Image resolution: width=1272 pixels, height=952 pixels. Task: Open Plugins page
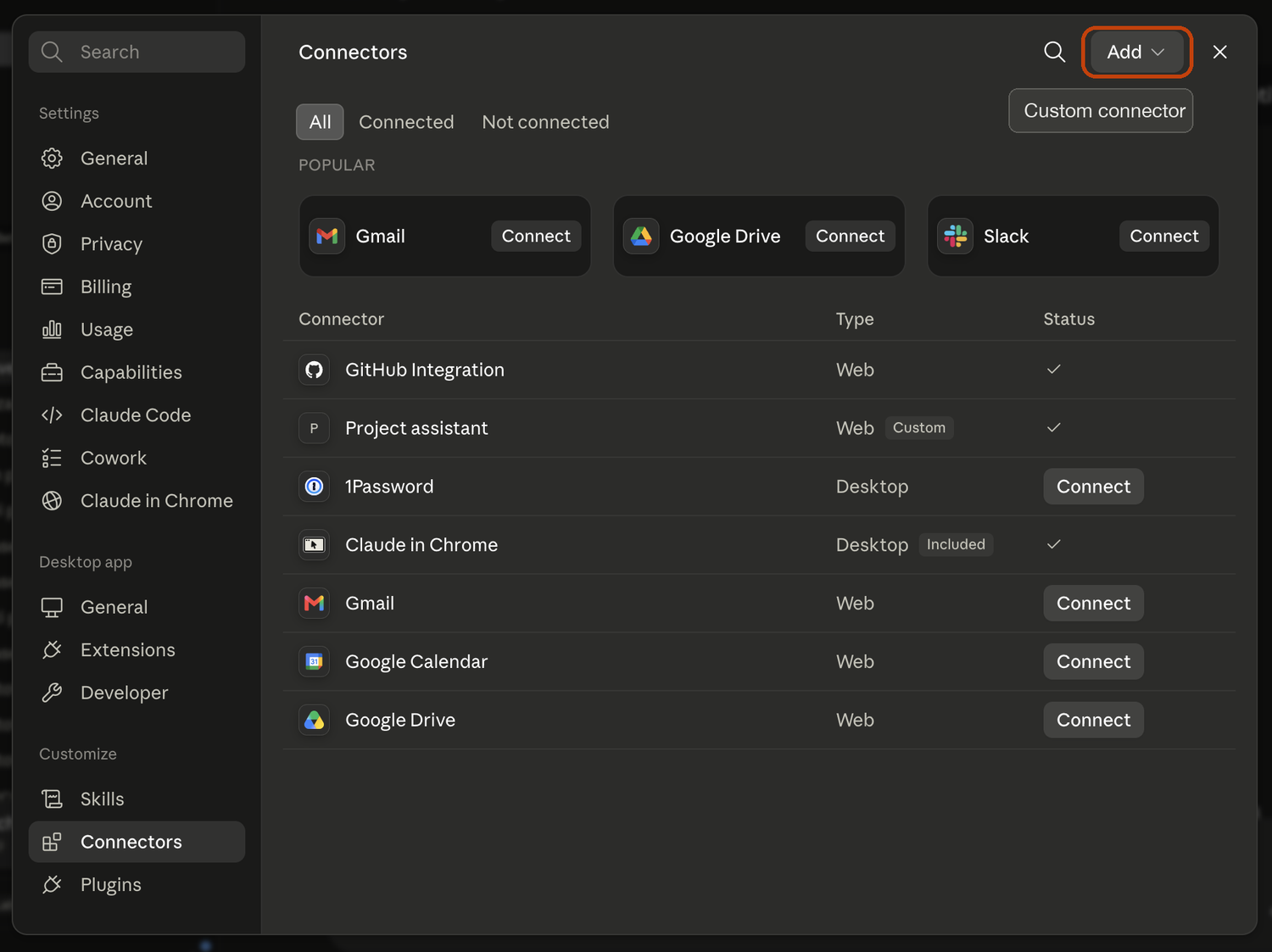coord(137,885)
